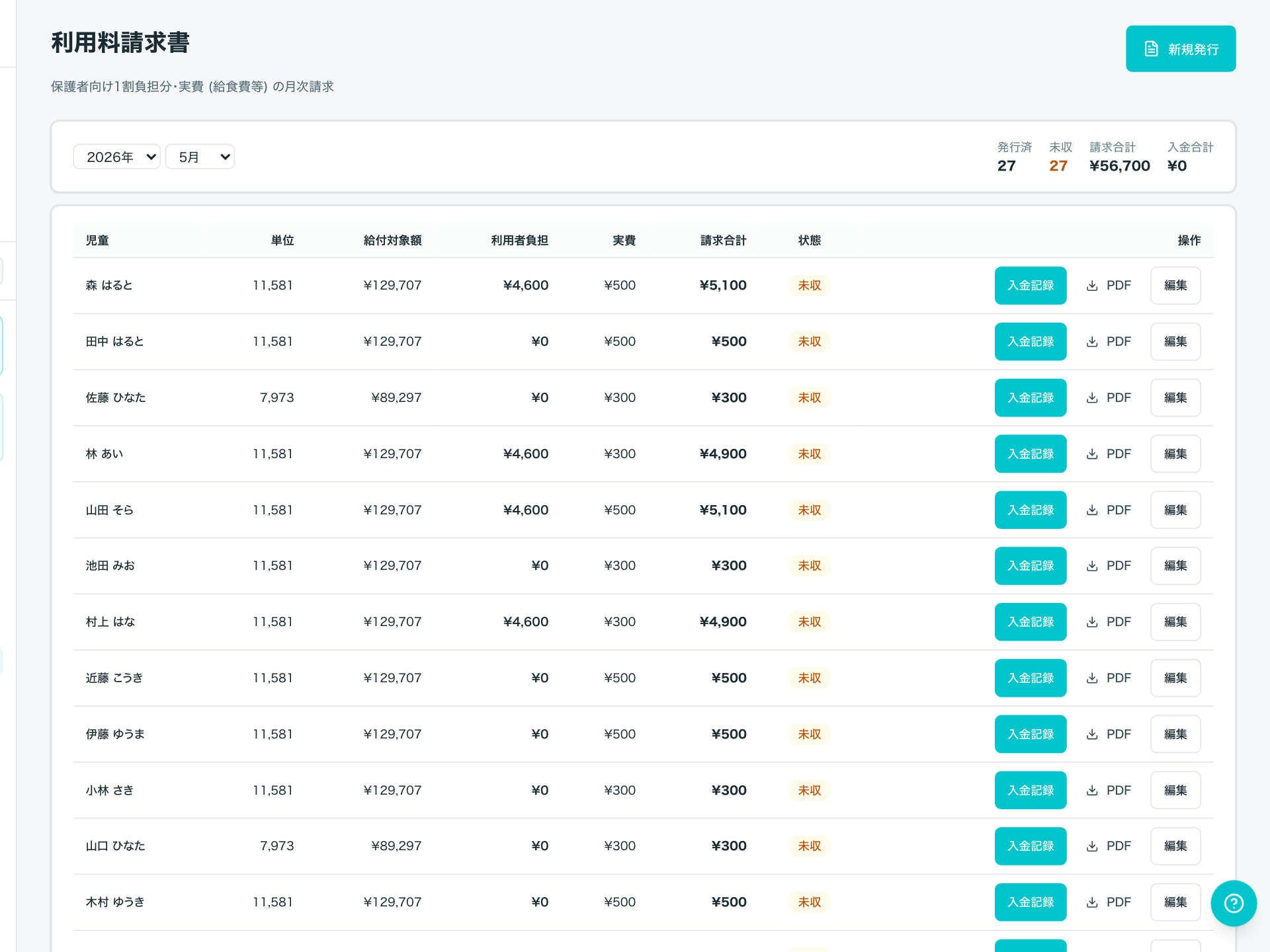Click the 児童 column header
The height and width of the screenshot is (952, 1270).
click(x=97, y=241)
